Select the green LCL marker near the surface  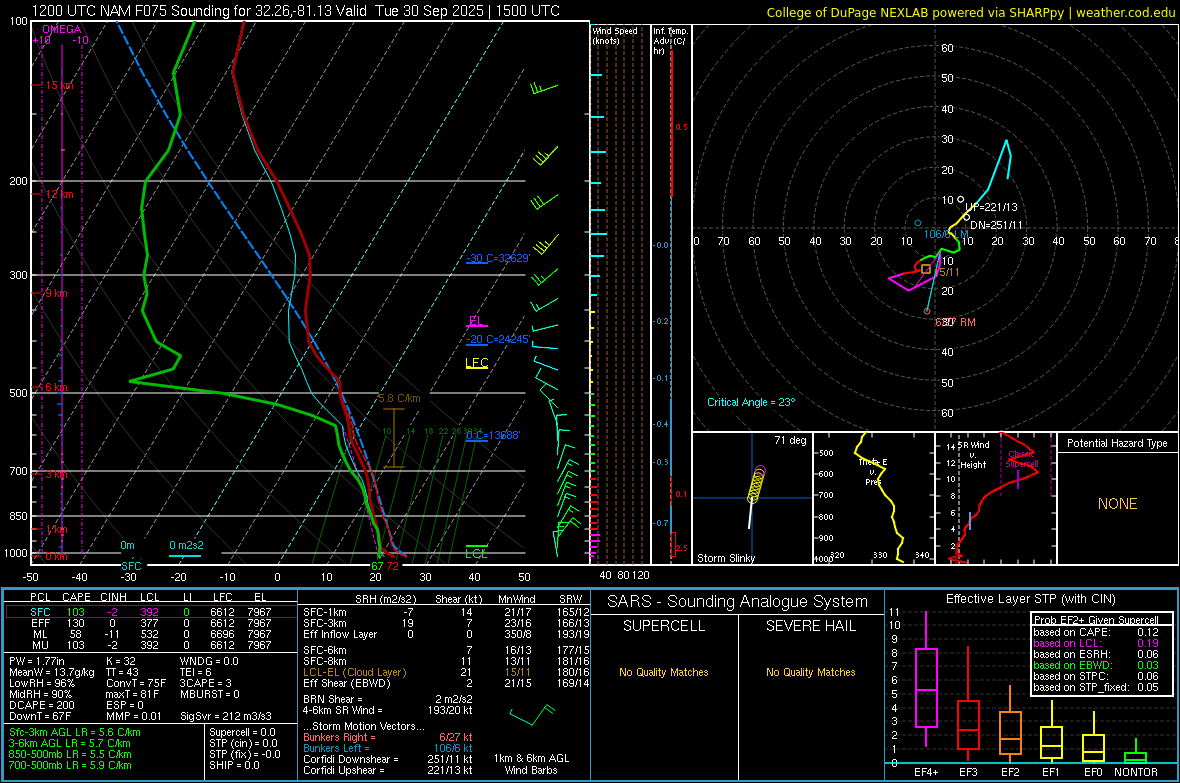[x=476, y=552]
